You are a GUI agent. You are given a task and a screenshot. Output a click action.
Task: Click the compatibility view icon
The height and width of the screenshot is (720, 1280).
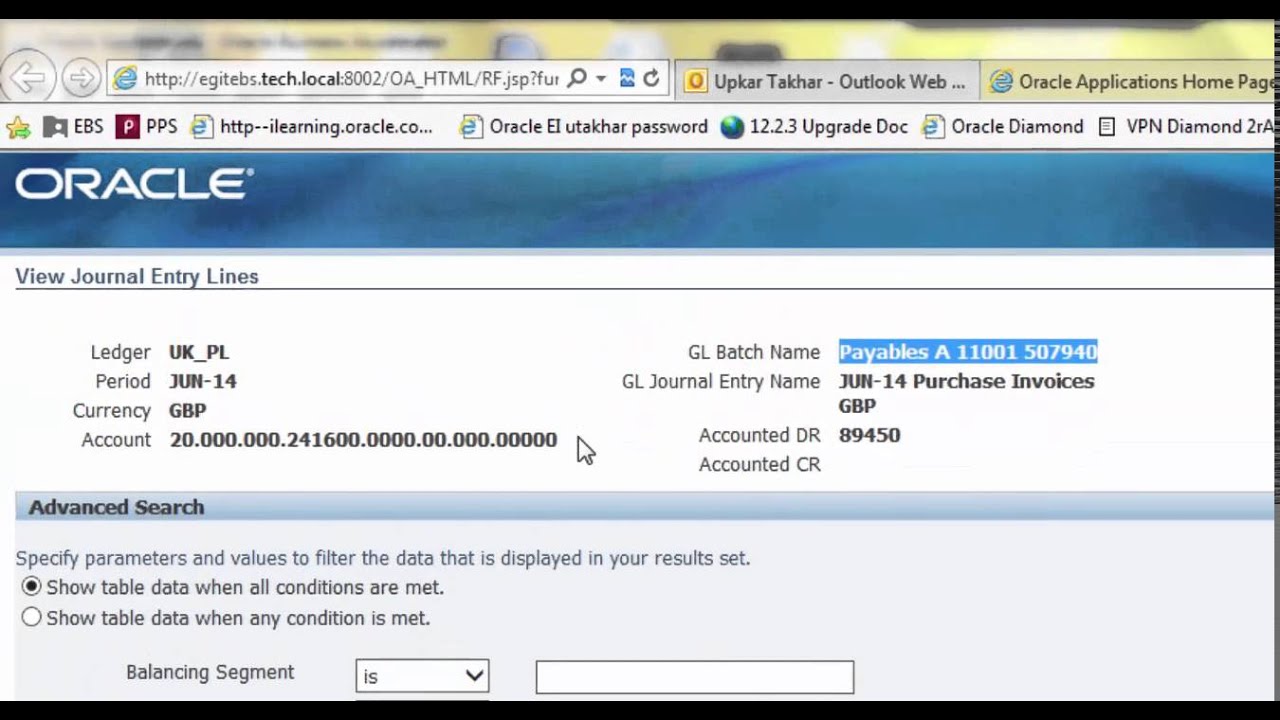[627, 78]
